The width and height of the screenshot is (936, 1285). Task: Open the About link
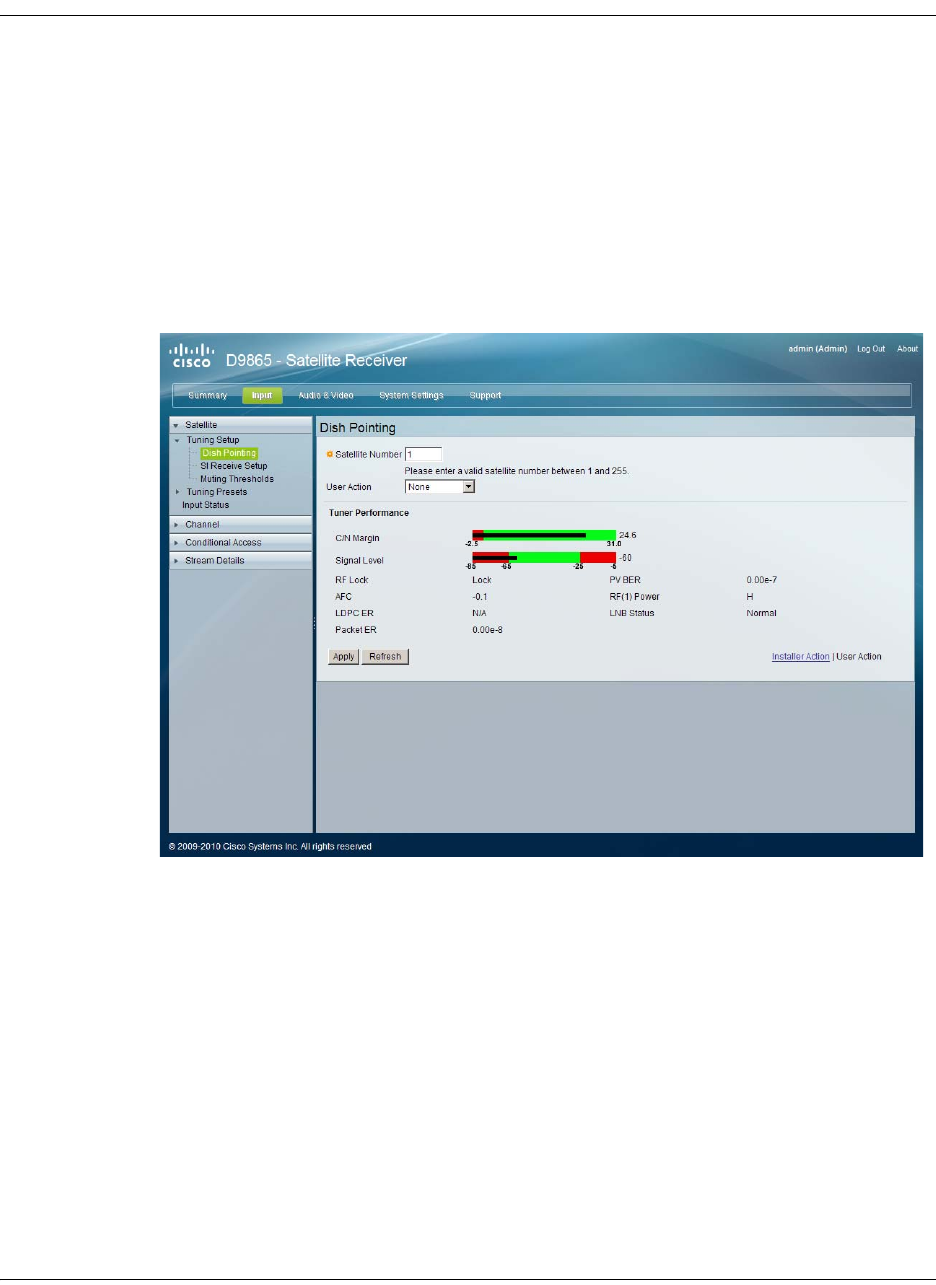click(907, 349)
